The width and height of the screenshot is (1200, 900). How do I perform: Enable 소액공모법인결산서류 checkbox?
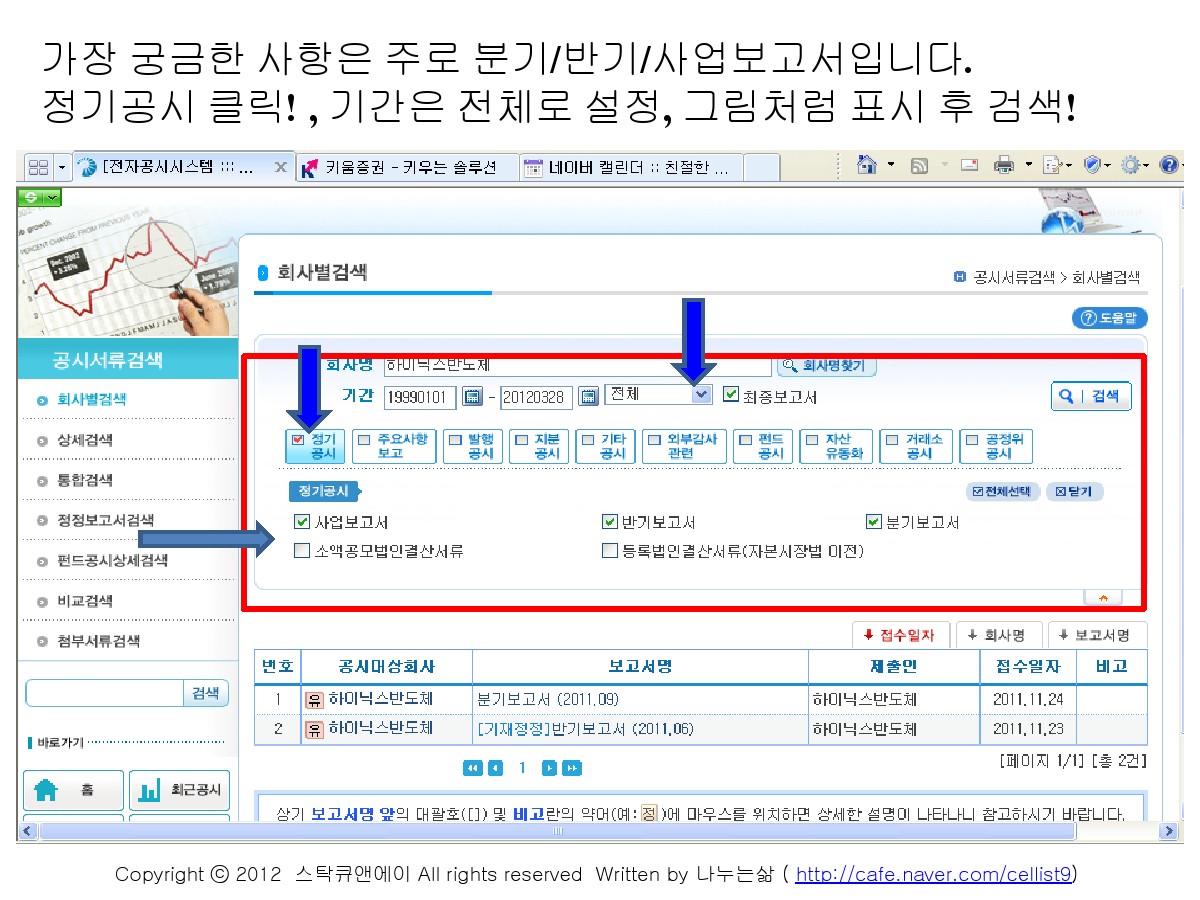click(302, 551)
